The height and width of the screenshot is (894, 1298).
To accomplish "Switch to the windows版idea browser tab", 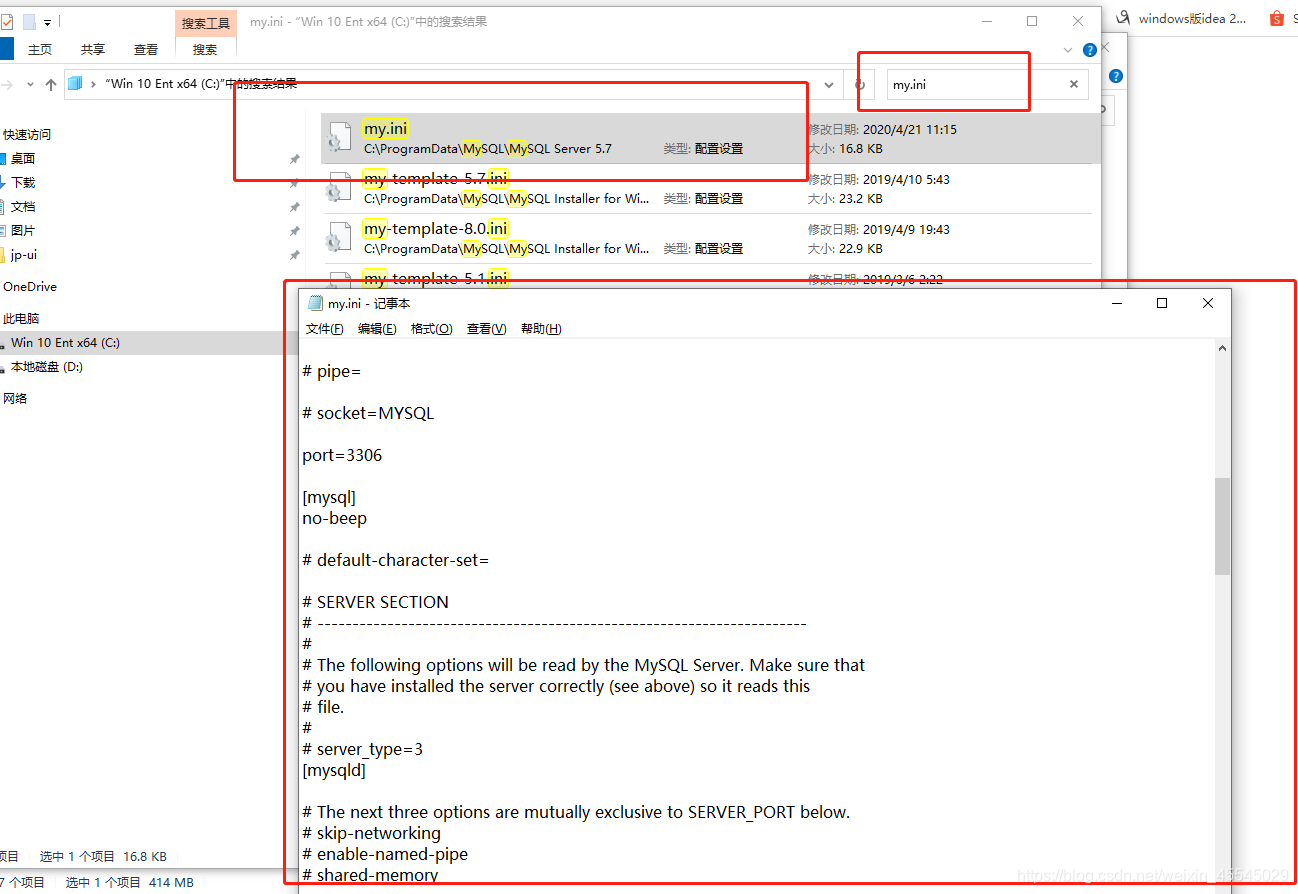I will pos(1181,18).
